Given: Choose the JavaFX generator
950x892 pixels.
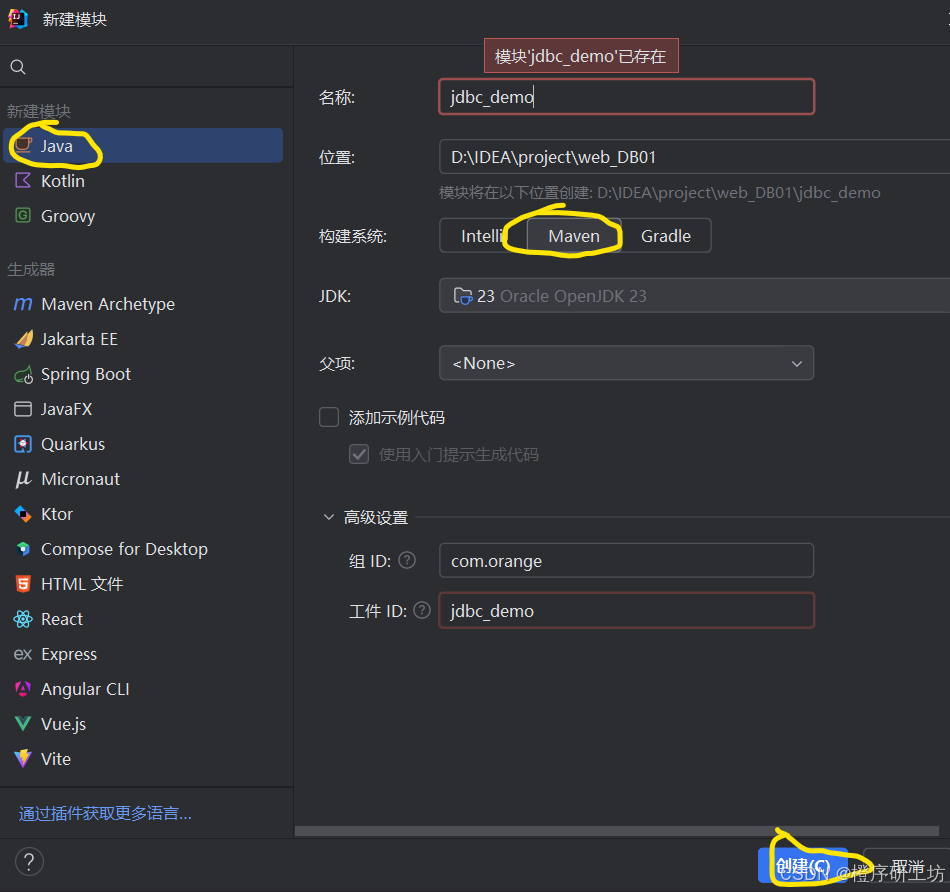Looking at the screenshot, I should 75,408.
